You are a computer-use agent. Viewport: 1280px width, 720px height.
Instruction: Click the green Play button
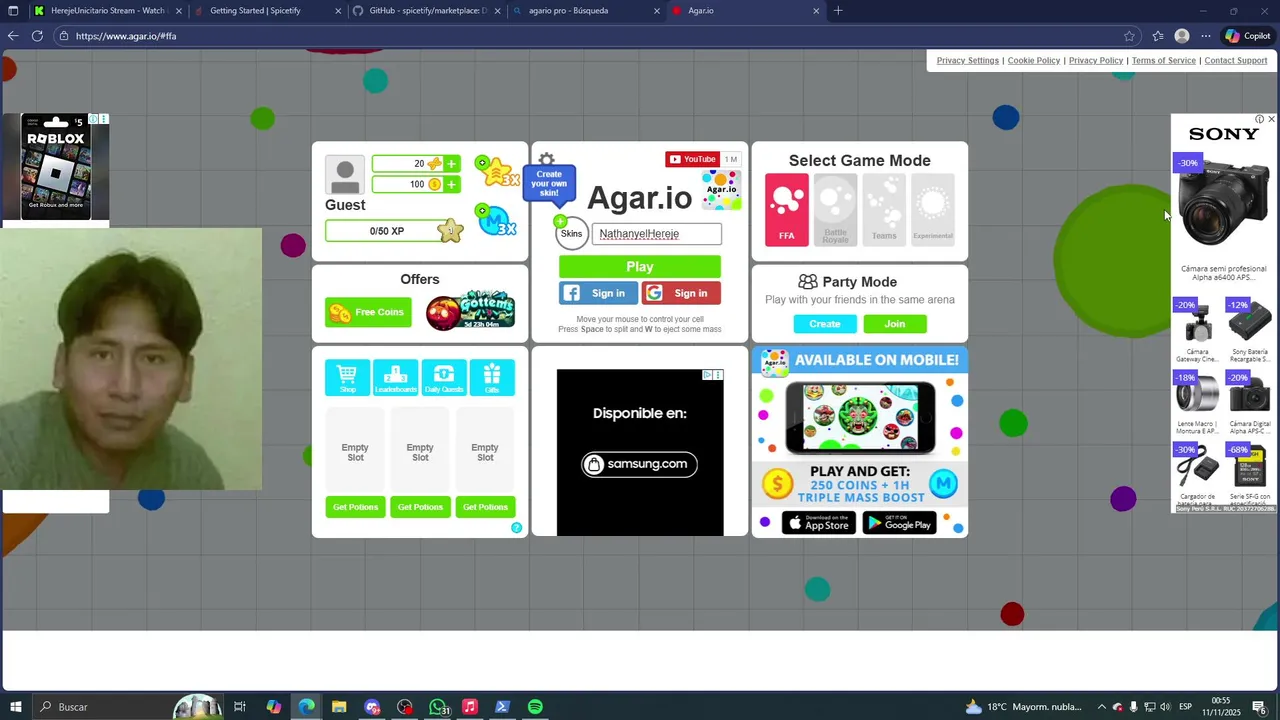pos(640,267)
